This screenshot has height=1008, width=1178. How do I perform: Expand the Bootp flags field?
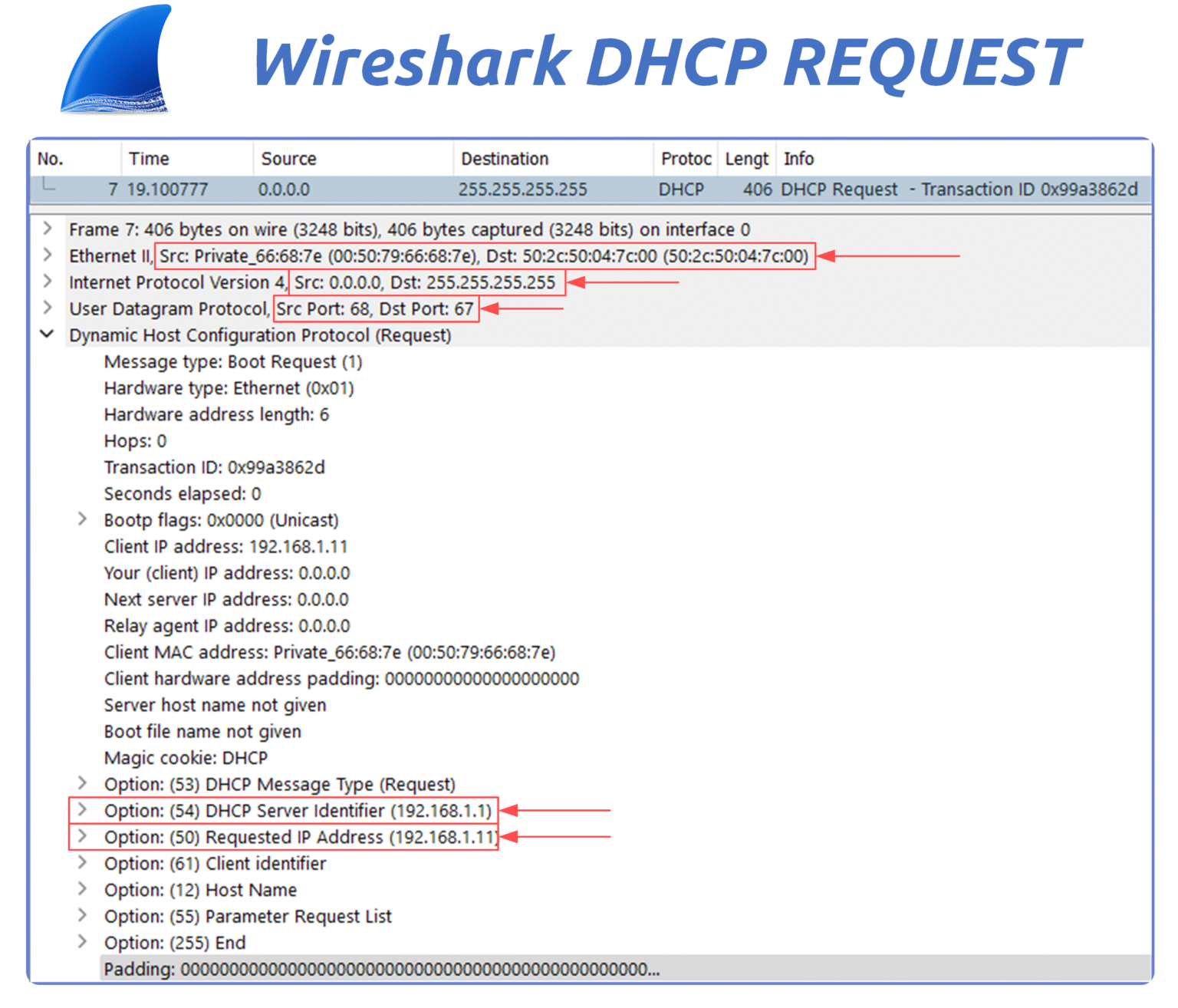tap(82, 519)
